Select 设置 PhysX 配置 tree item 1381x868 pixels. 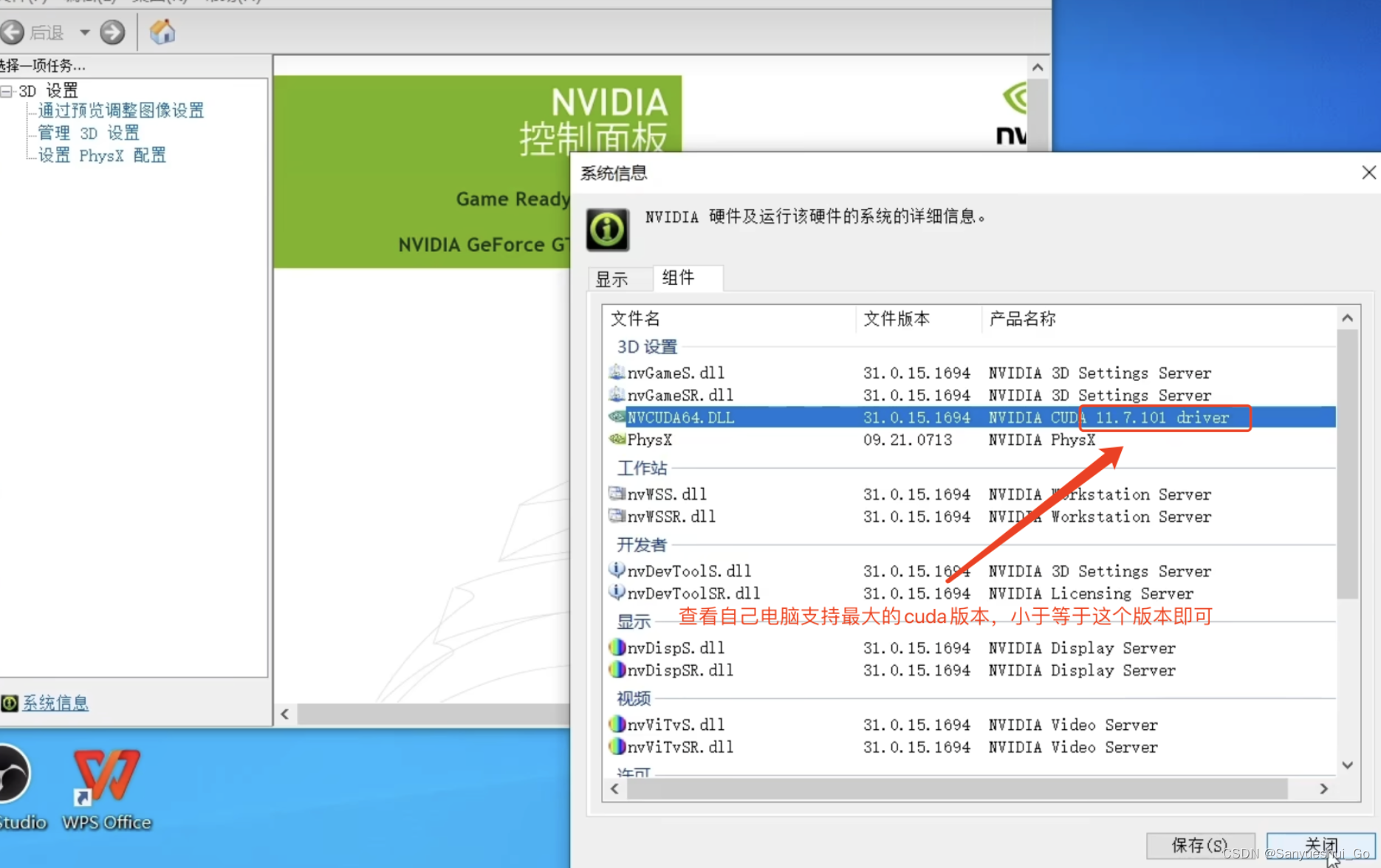pyautogui.click(x=102, y=155)
